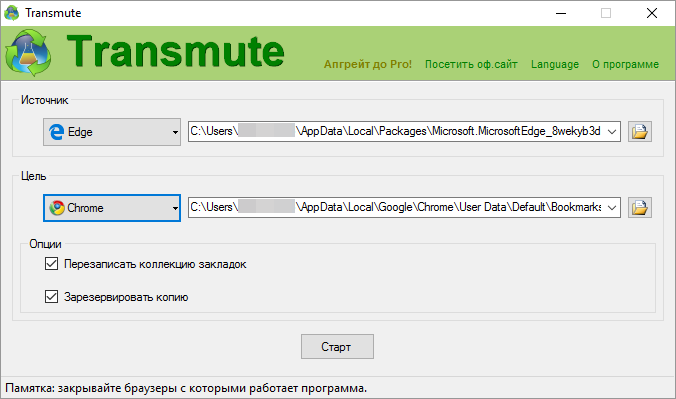Expand the source path list arrow
The height and width of the screenshot is (399, 676).
[612, 132]
